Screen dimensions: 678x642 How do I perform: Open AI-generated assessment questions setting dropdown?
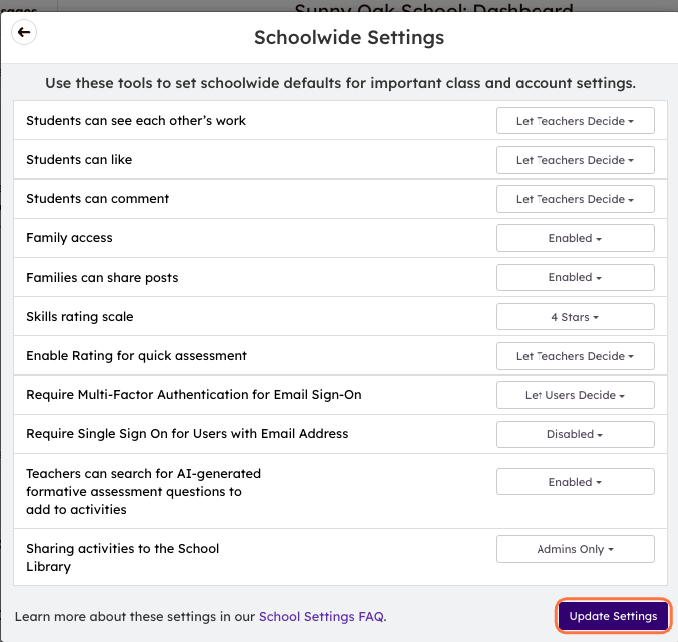575,482
